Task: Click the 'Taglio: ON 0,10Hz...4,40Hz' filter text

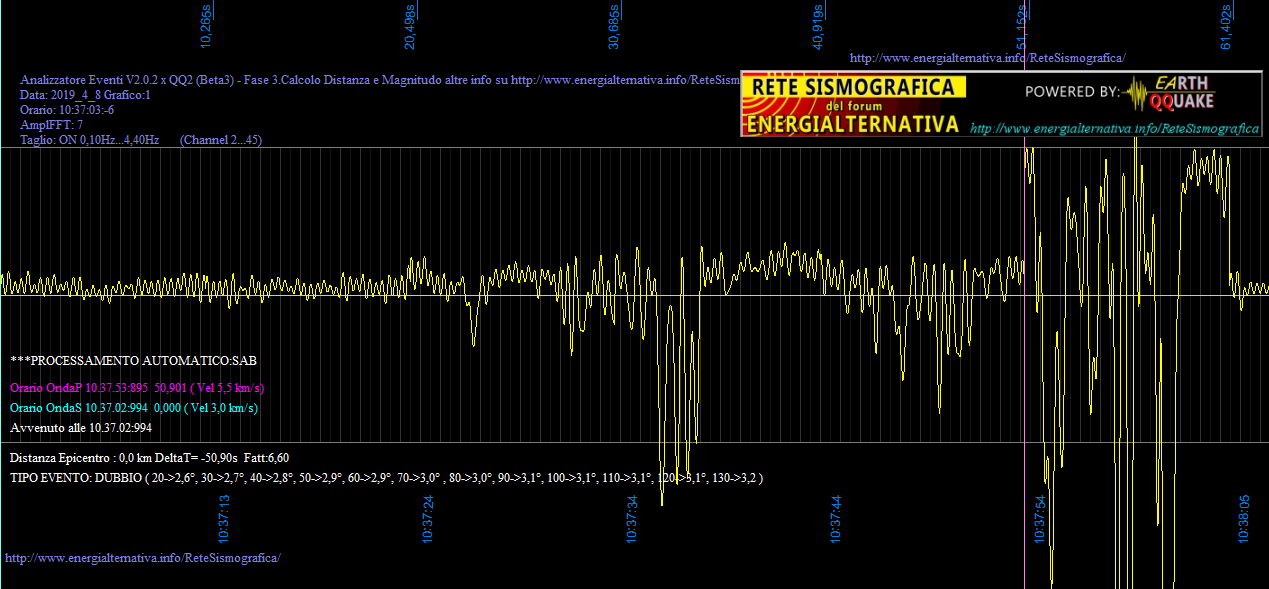Action: coord(90,141)
